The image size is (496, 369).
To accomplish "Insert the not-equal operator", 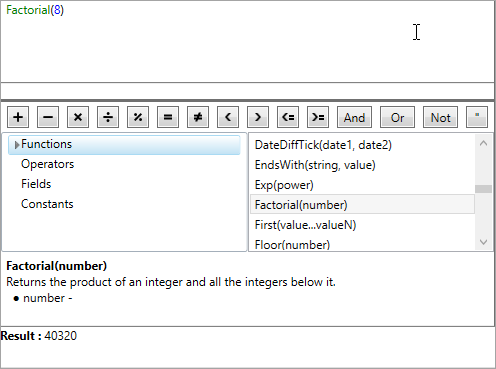I will (198, 117).
